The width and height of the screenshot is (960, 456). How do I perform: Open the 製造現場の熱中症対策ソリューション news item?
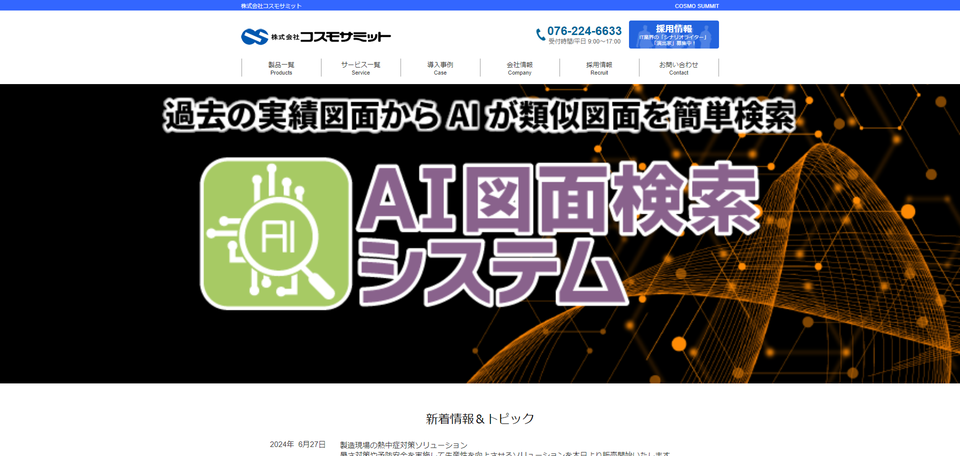click(x=403, y=444)
